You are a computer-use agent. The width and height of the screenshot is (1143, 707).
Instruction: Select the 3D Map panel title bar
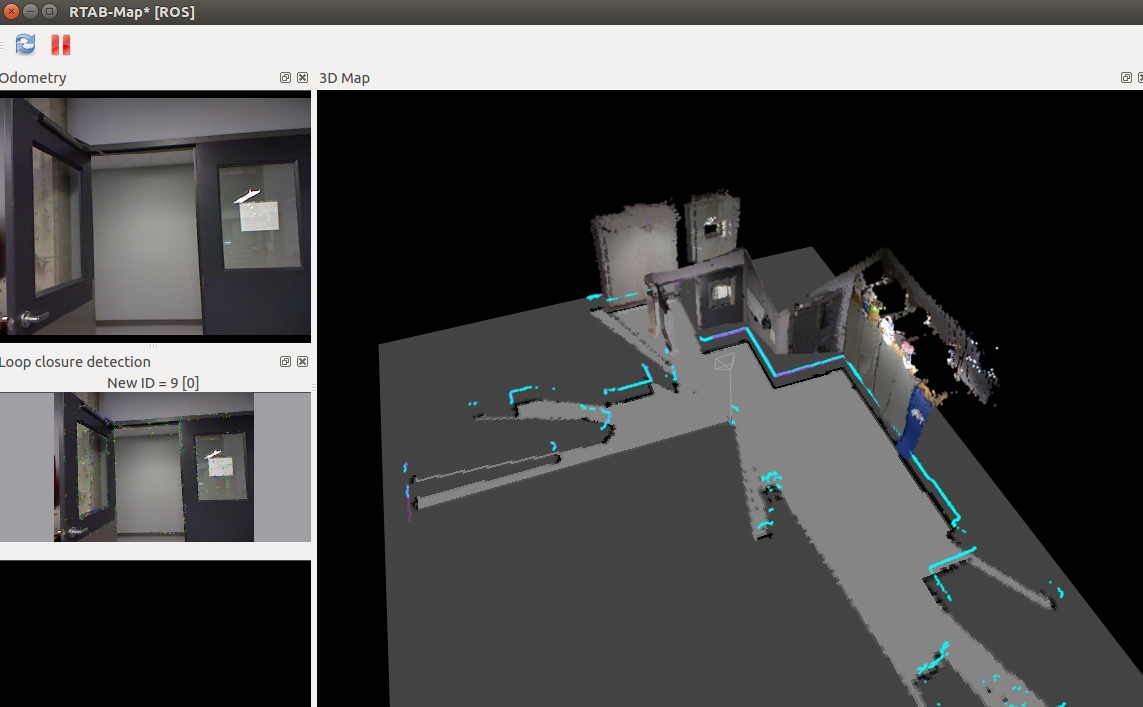[343, 77]
